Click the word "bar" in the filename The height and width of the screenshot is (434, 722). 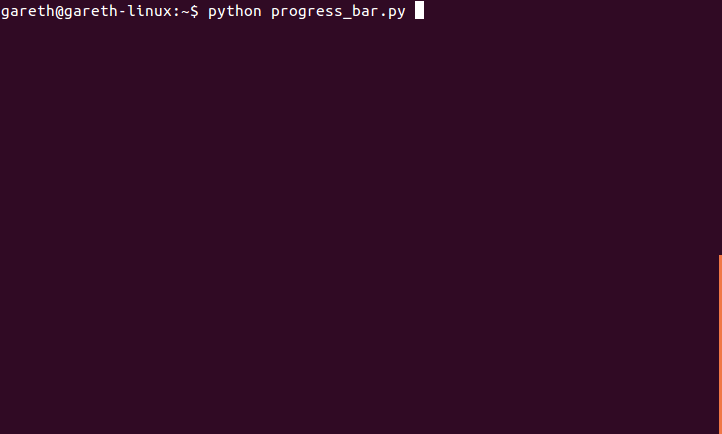click(365, 11)
